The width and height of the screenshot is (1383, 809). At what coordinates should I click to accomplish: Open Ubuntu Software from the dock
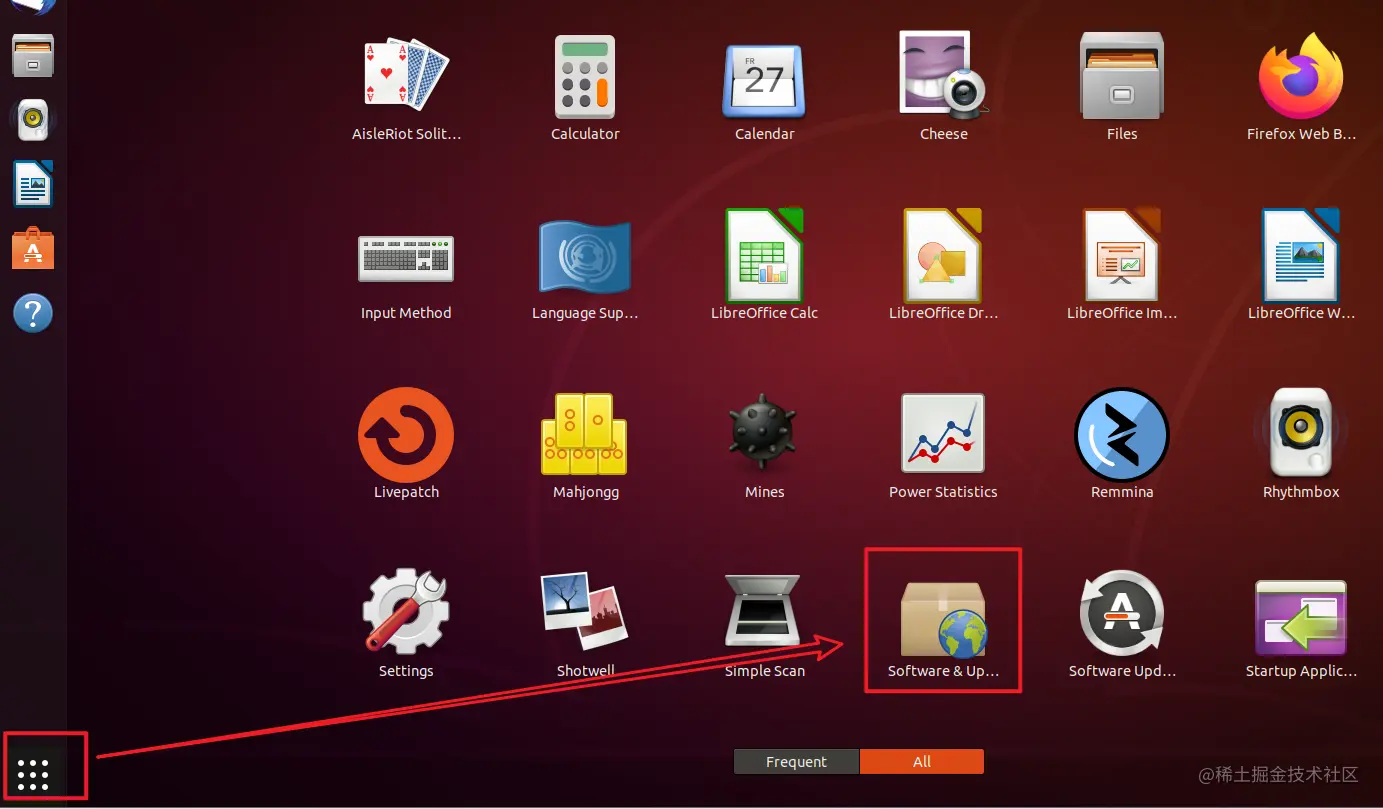click(x=33, y=248)
